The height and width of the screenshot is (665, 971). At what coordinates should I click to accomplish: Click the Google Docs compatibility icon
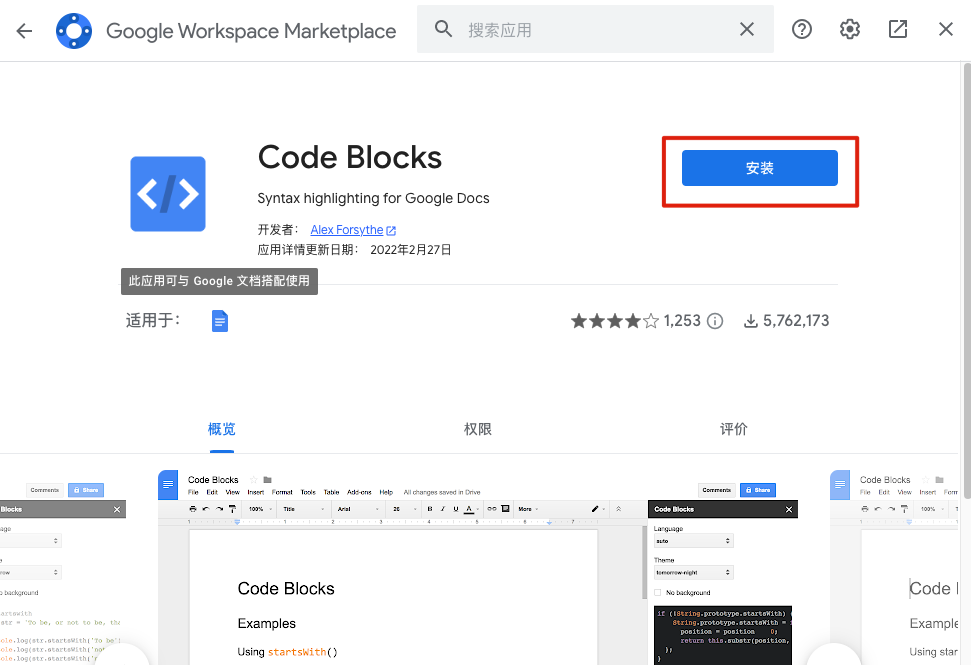click(220, 321)
